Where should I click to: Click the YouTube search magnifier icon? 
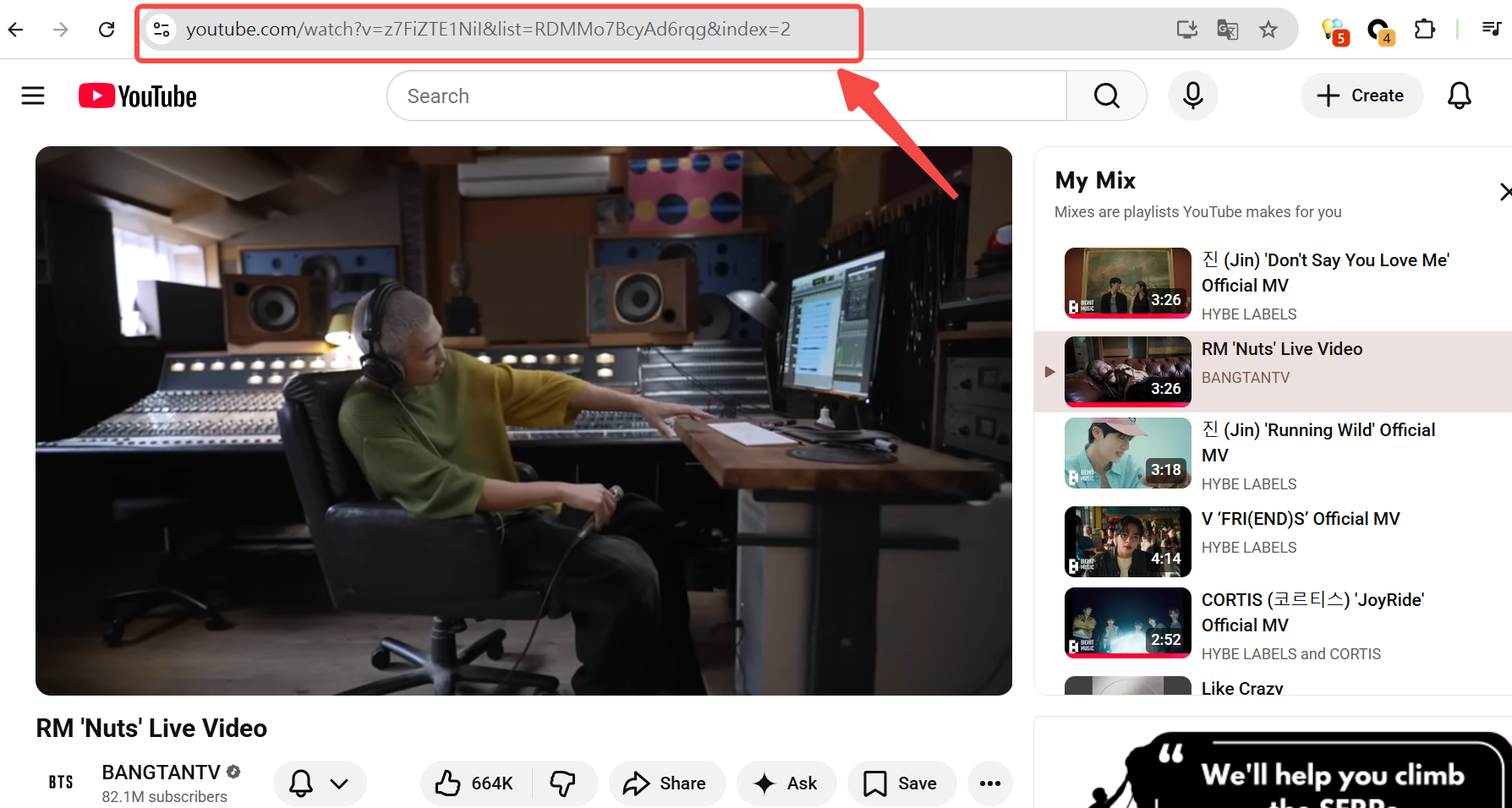pos(1106,96)
